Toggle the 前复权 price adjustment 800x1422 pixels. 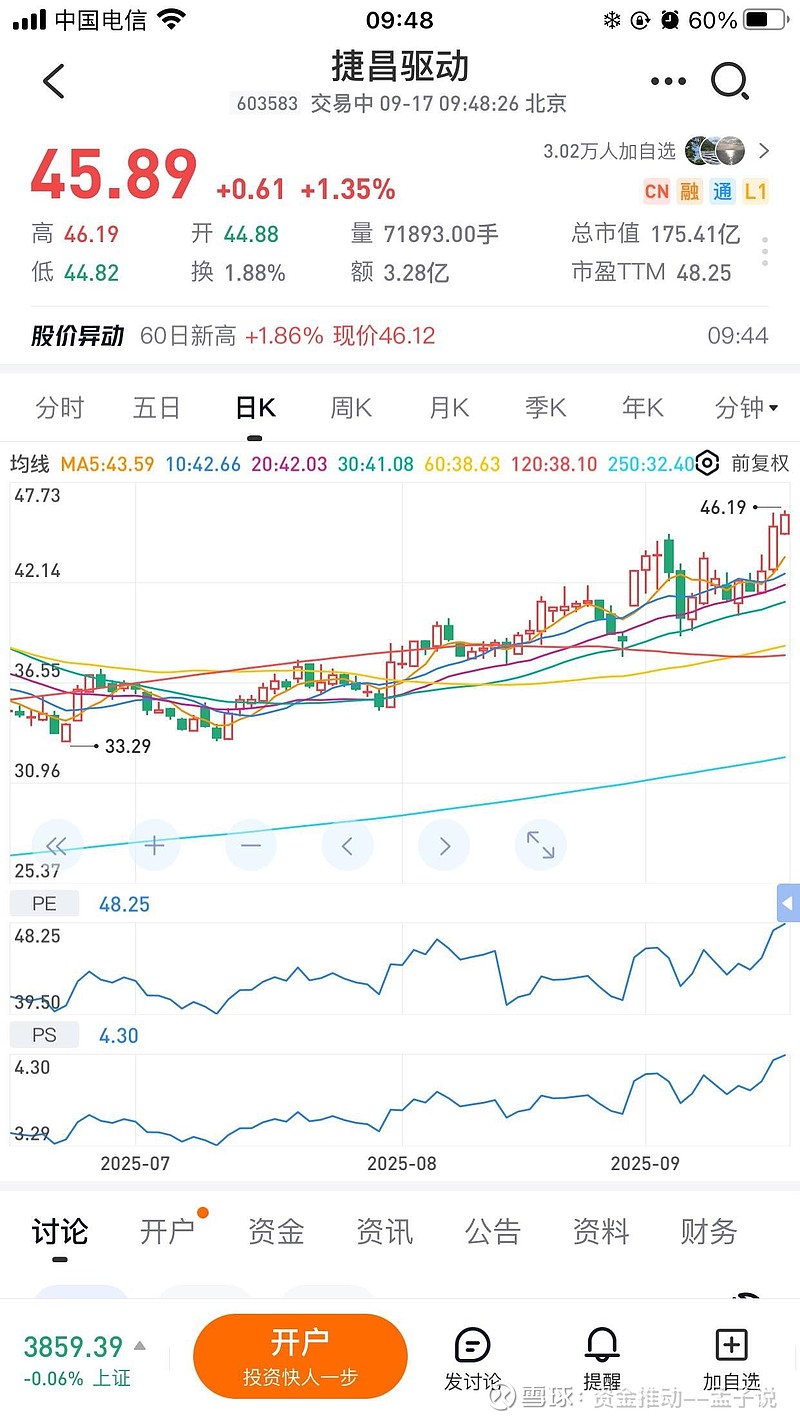(760, 463)
